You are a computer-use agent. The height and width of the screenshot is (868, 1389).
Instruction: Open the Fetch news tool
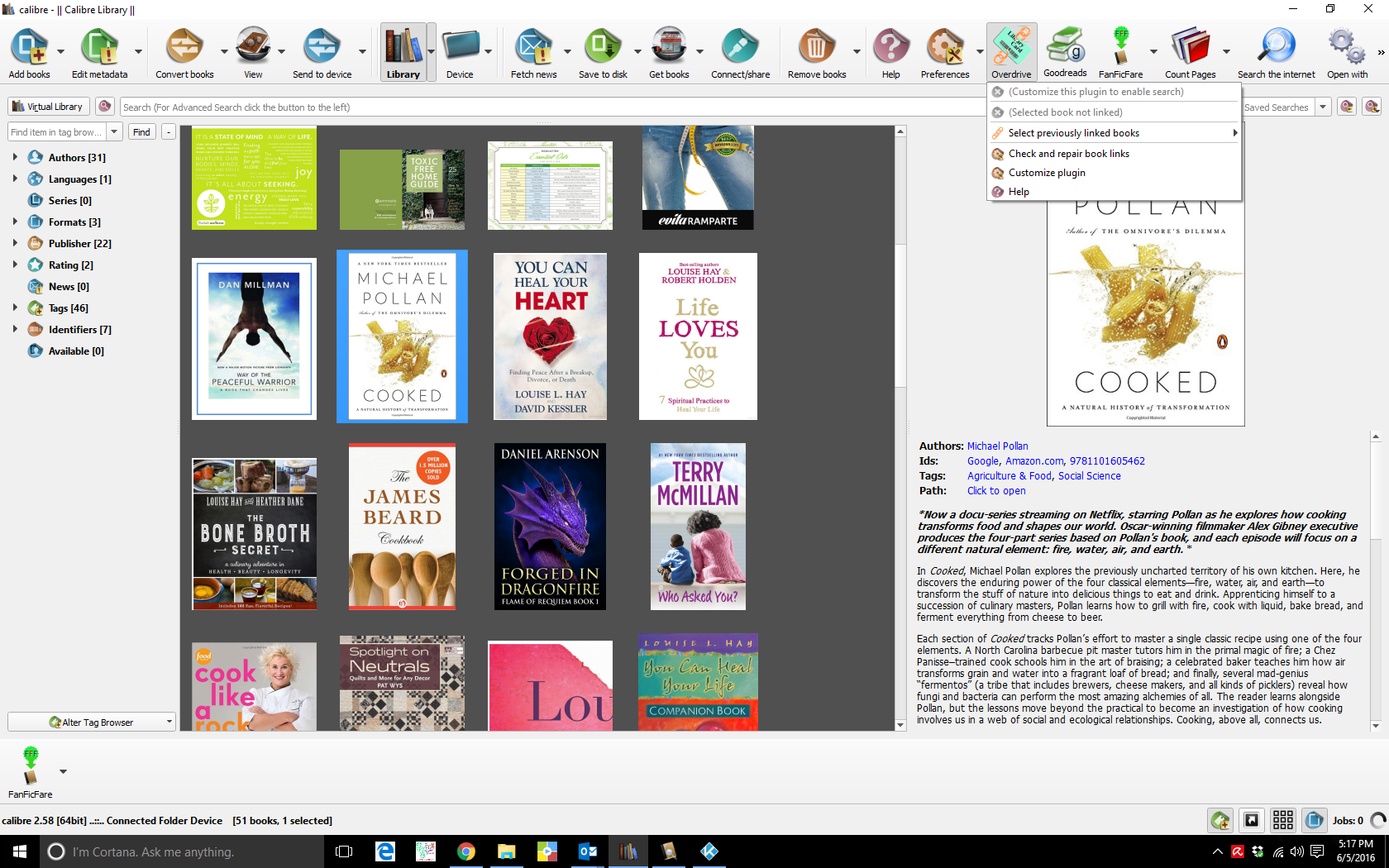533,46
